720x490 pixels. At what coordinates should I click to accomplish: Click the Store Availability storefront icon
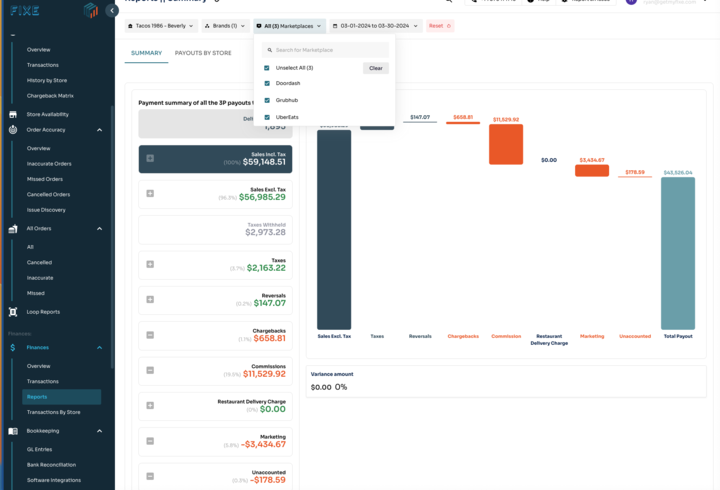13,115
